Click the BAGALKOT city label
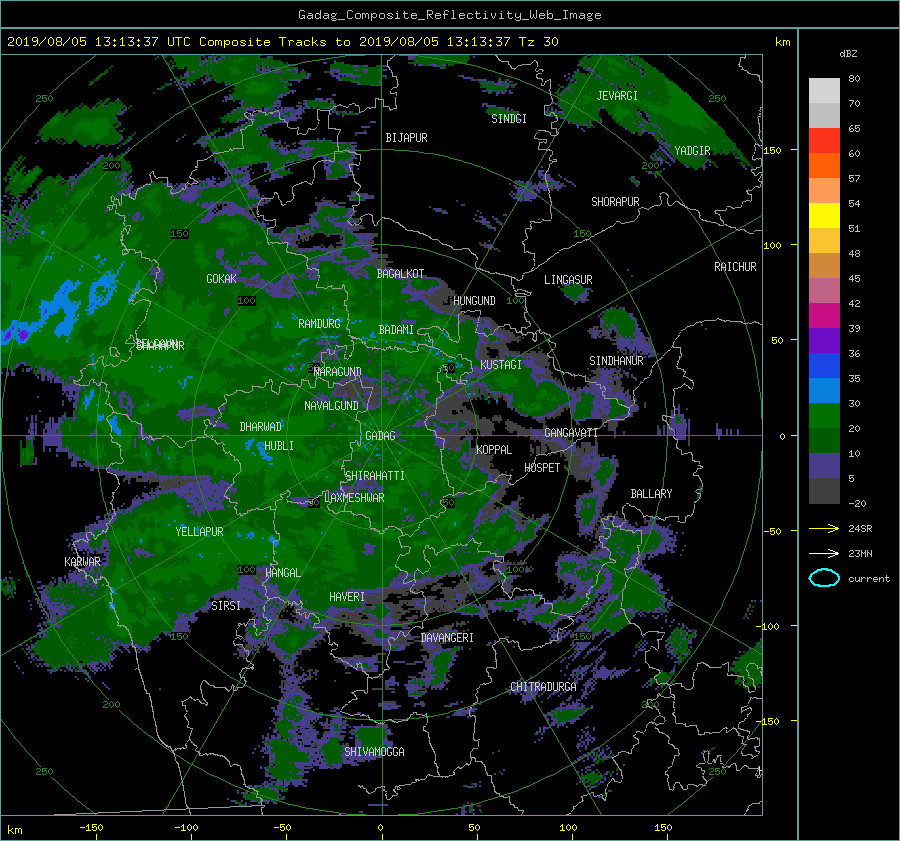The width and height of the screenshot is (900, 841). pyautogui.click(x=400, y=274)
